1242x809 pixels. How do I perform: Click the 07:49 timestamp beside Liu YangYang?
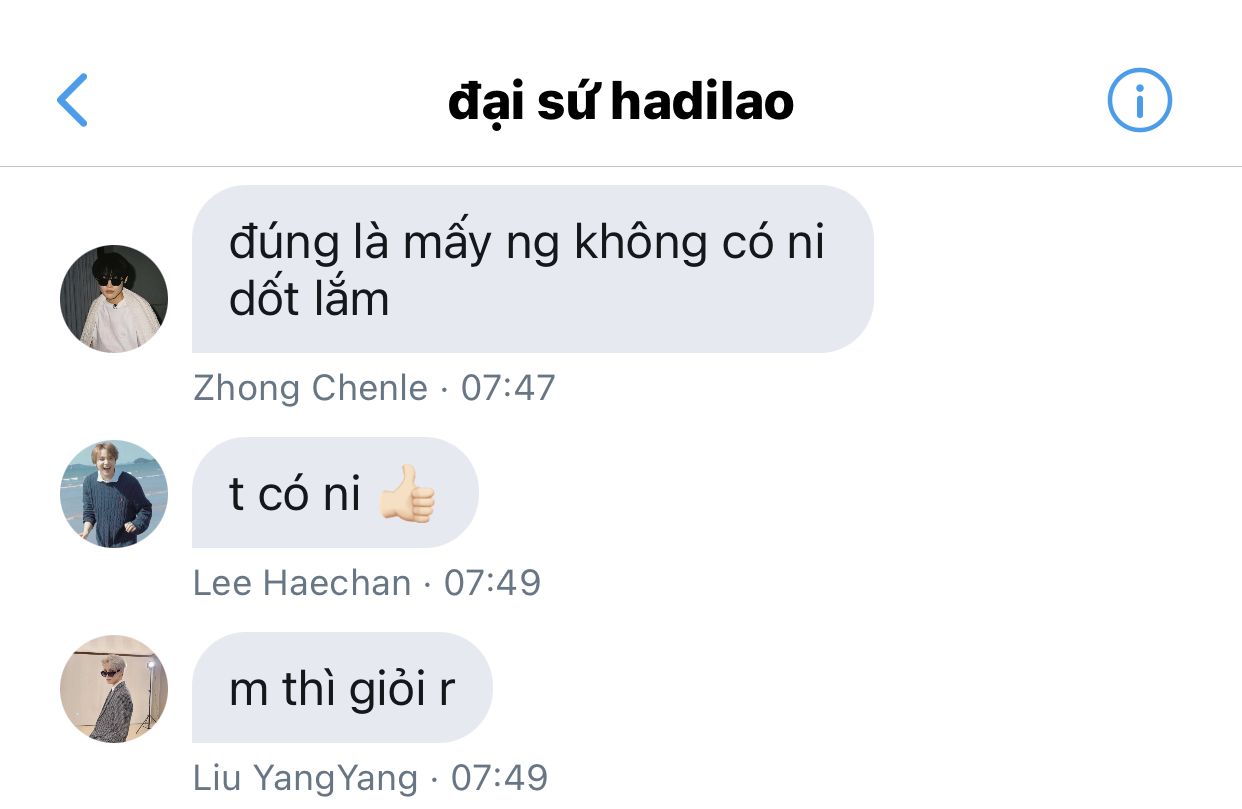500,778
